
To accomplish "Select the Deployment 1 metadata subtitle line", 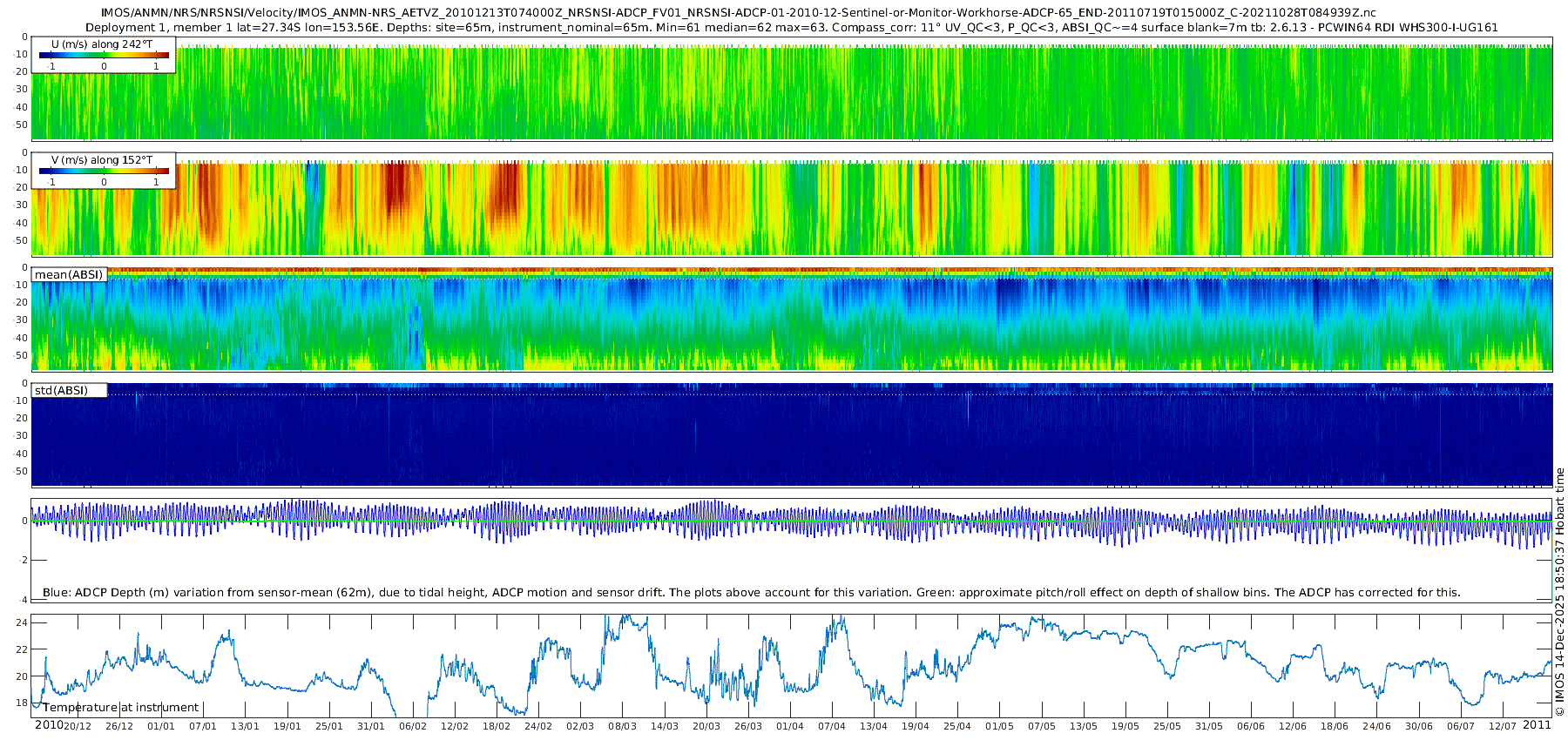I will [x=791, y=27].
